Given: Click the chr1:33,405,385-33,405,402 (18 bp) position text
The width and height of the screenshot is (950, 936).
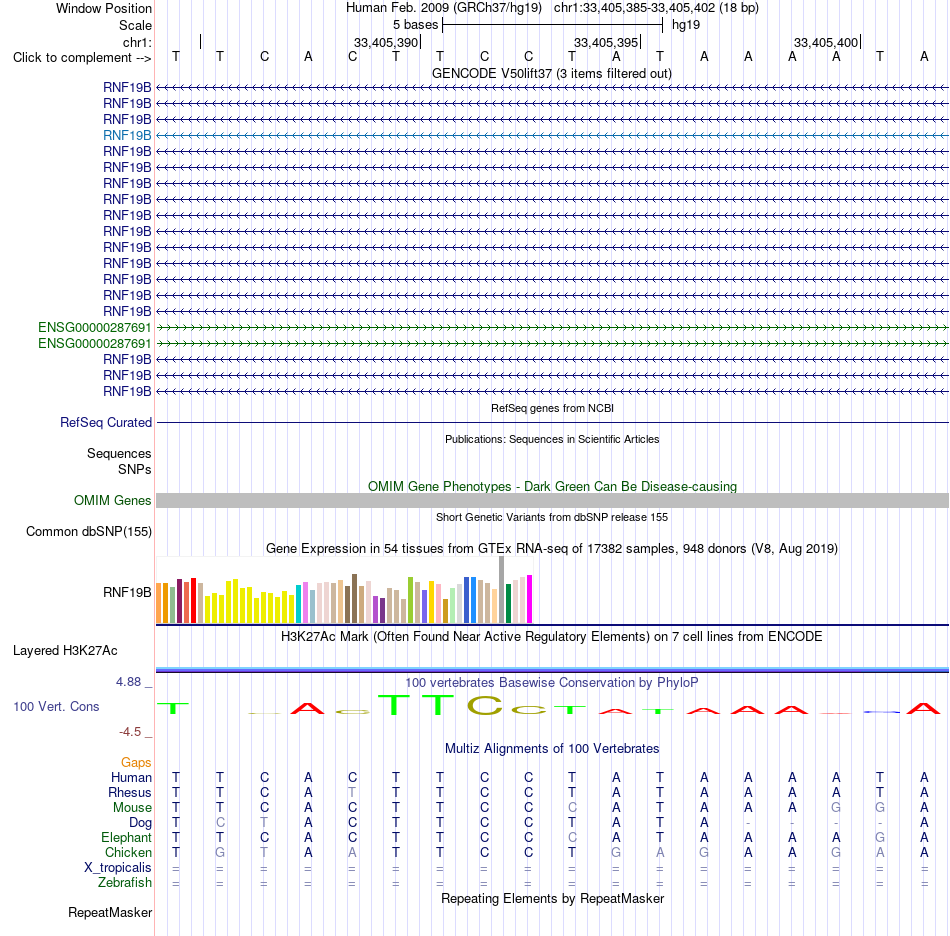Looking at the screenshot, I should 656,8.
